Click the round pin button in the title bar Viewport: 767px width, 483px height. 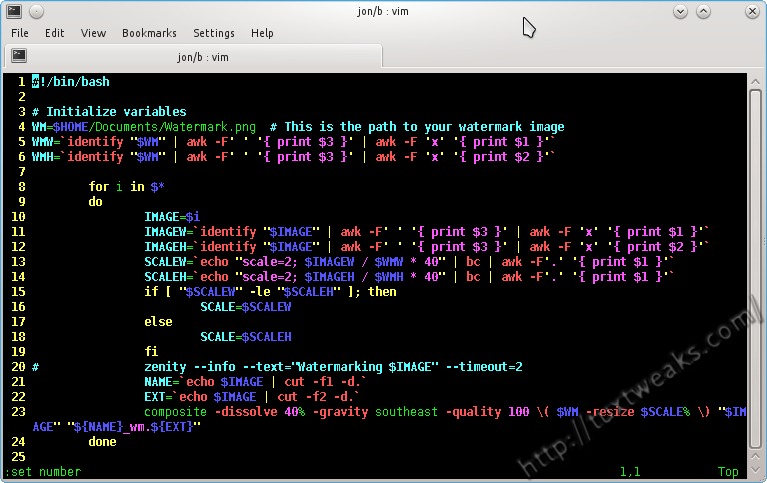[x=36, y=11]
